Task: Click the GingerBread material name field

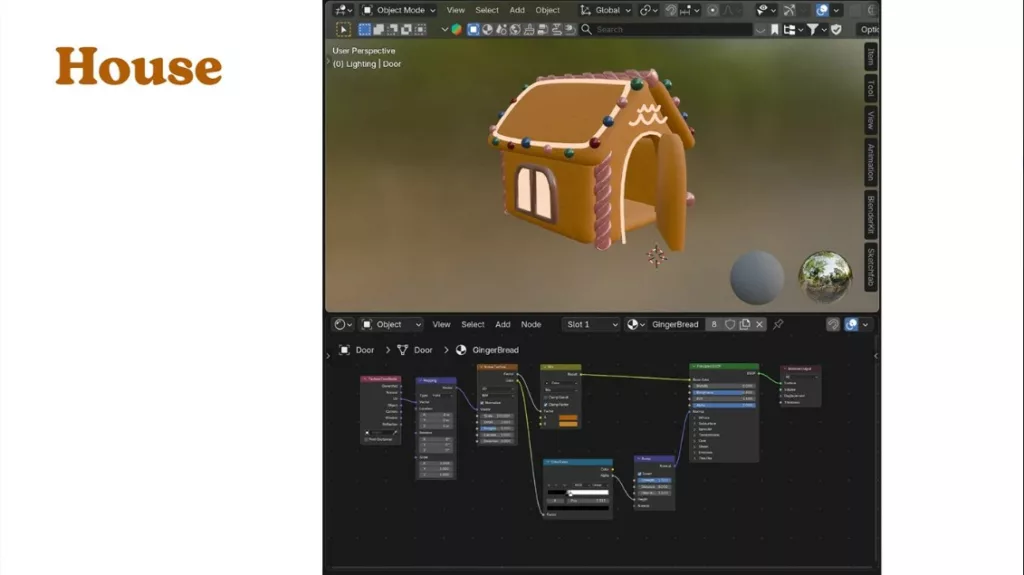Action: (x=675, y=324)
